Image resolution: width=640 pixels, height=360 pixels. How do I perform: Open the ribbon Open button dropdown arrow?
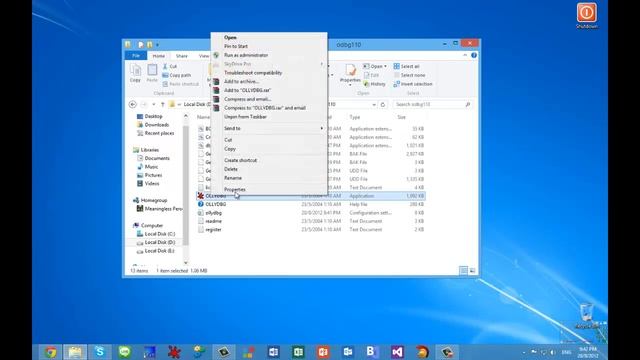point(385,66)
